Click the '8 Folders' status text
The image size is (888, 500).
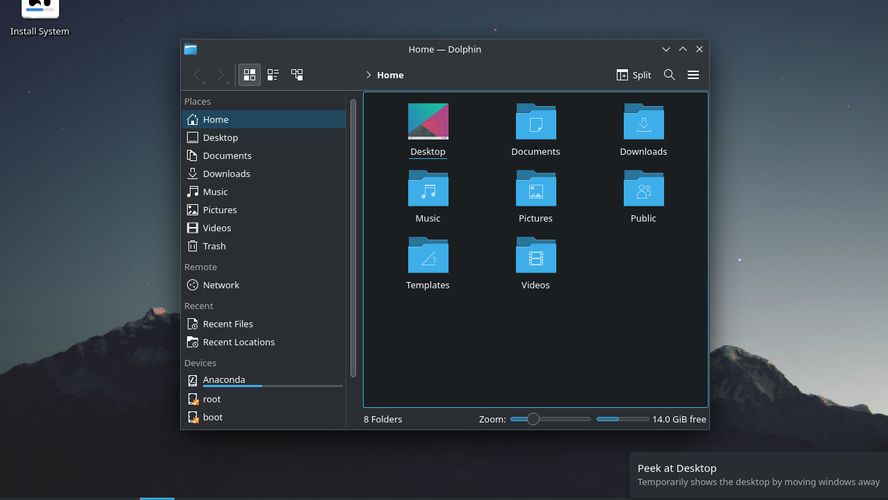click(383, 420)
